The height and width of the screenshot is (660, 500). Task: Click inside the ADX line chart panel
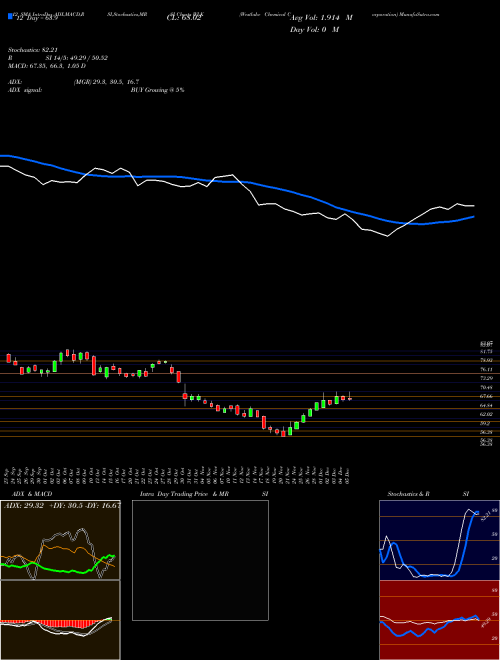pyautogui.click(x=60, y=540)
